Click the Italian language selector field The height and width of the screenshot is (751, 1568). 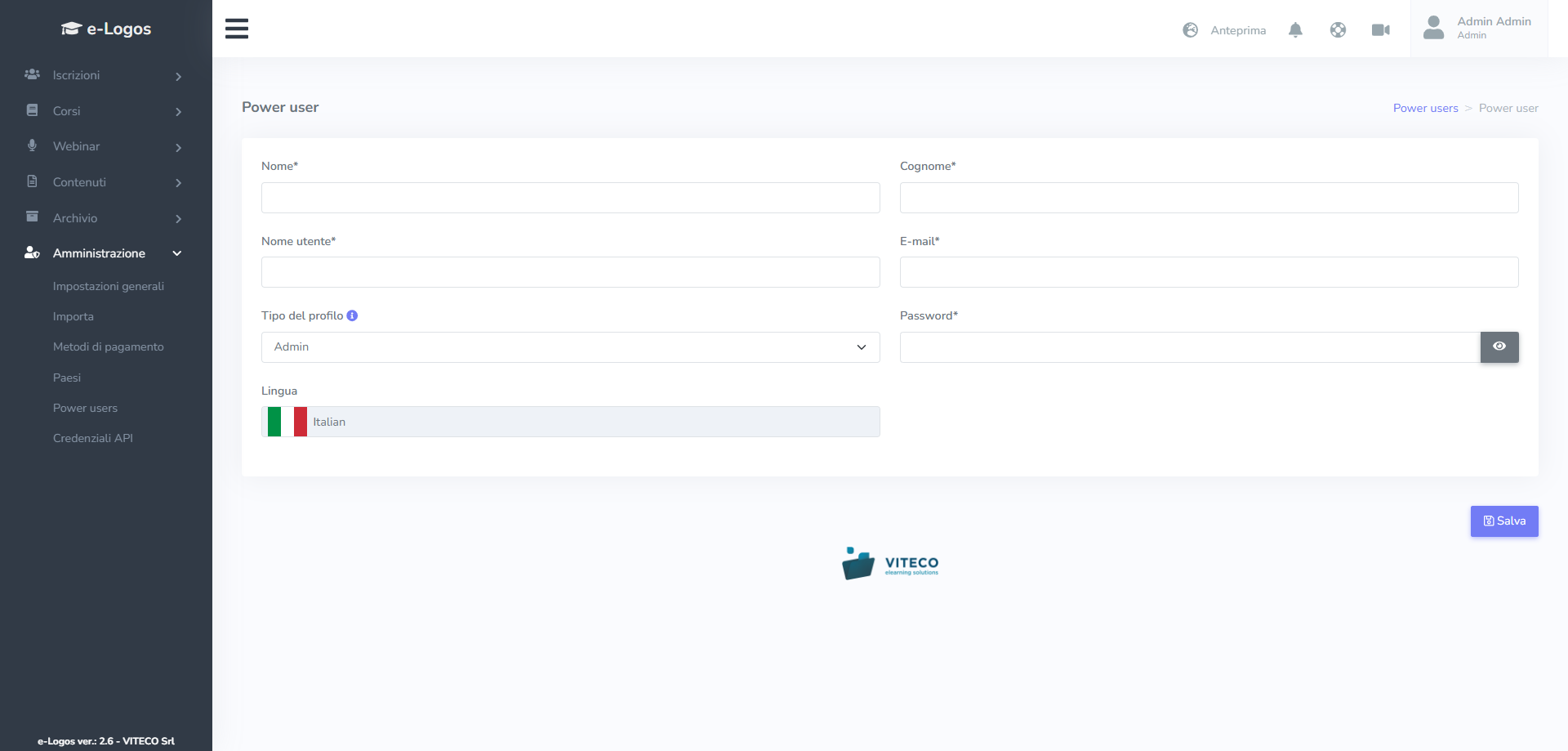(x=570, y=422)
